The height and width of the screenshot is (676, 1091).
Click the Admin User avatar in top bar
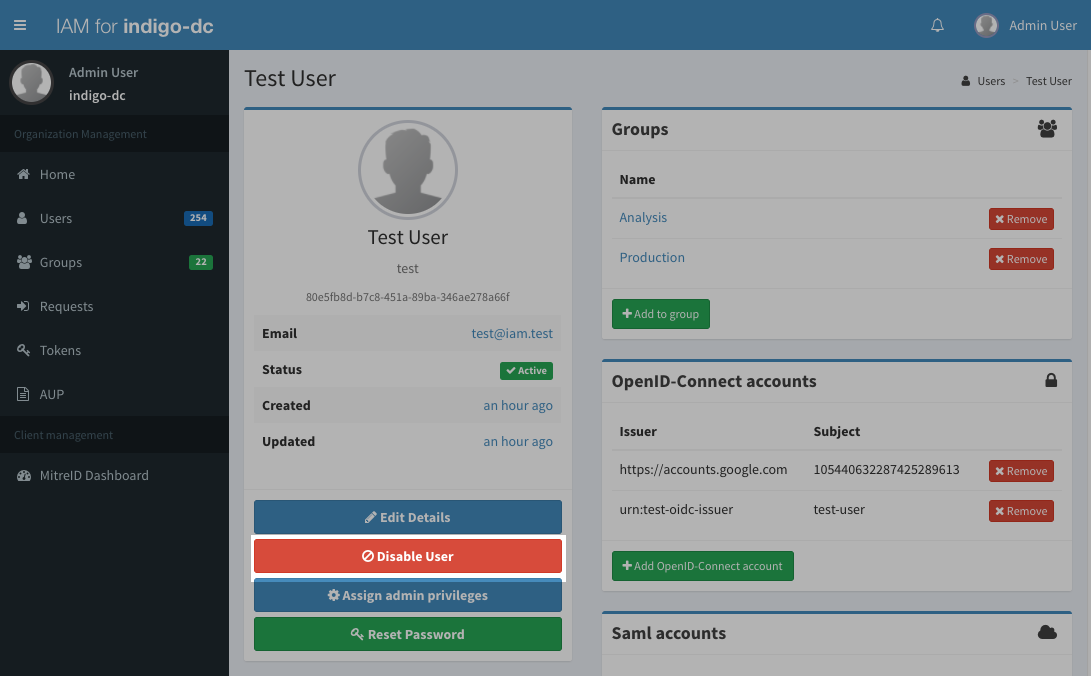tap(985, 25)
